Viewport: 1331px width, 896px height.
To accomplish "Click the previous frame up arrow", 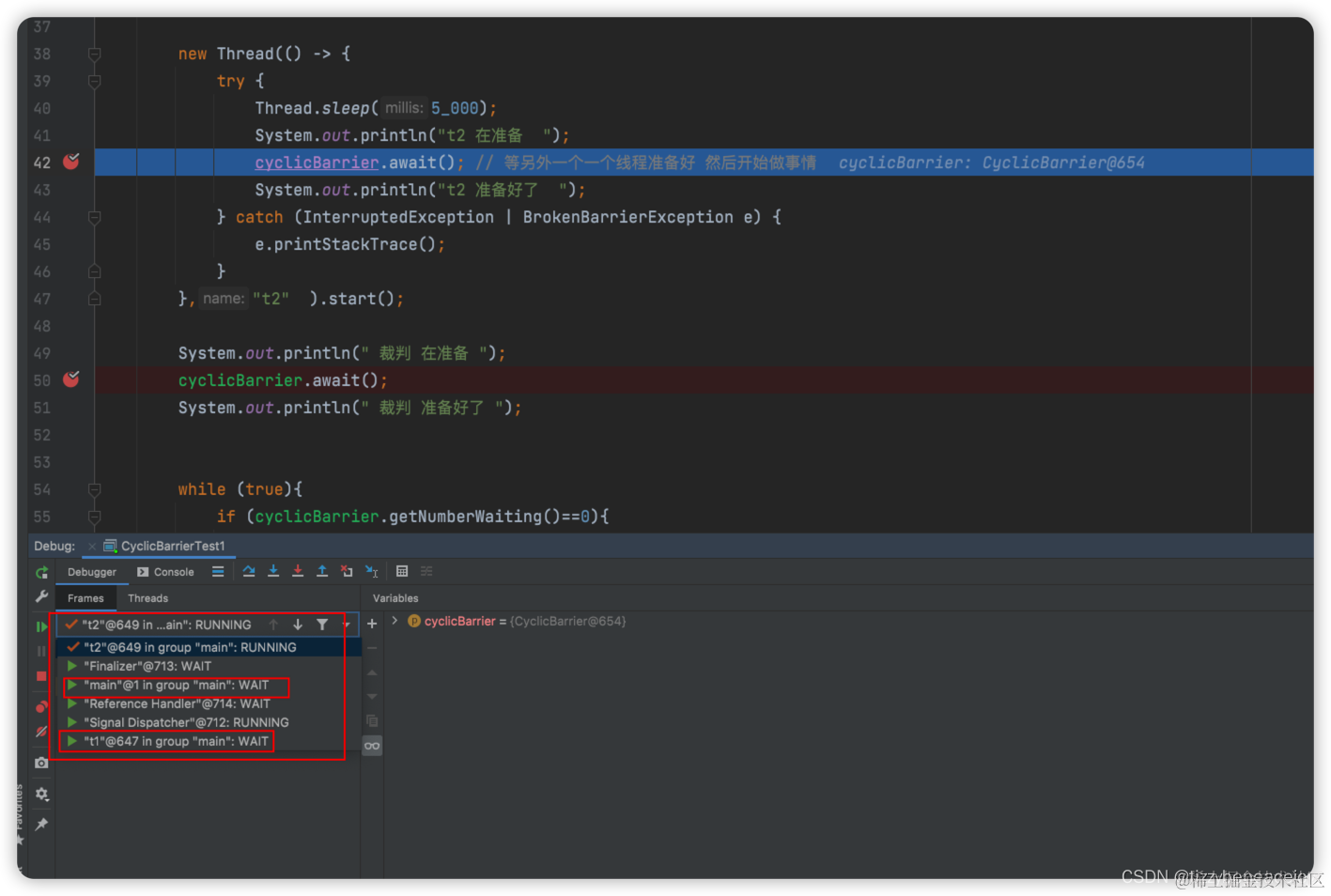I will point(273,625).
